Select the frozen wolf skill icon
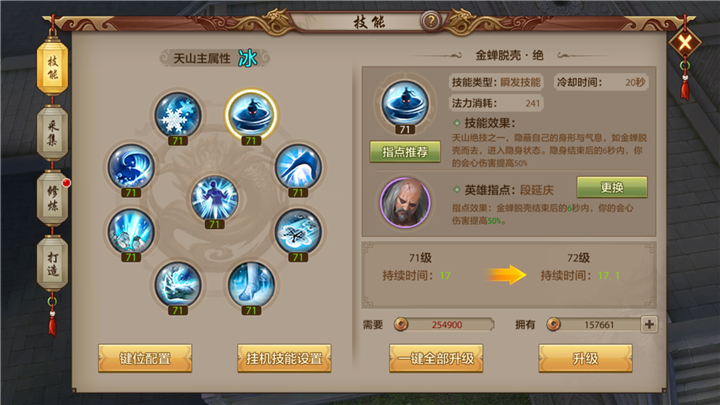Viewport: 720px width, 405px height. point(178,284)
